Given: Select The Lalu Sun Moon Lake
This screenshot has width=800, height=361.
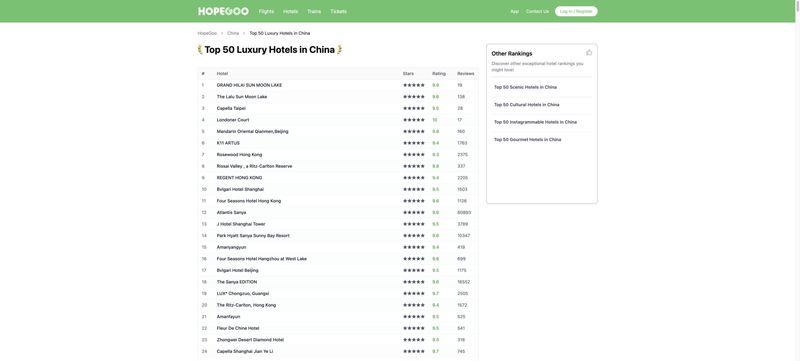Looking at the screenshot, I should click(x=242, y=97).
